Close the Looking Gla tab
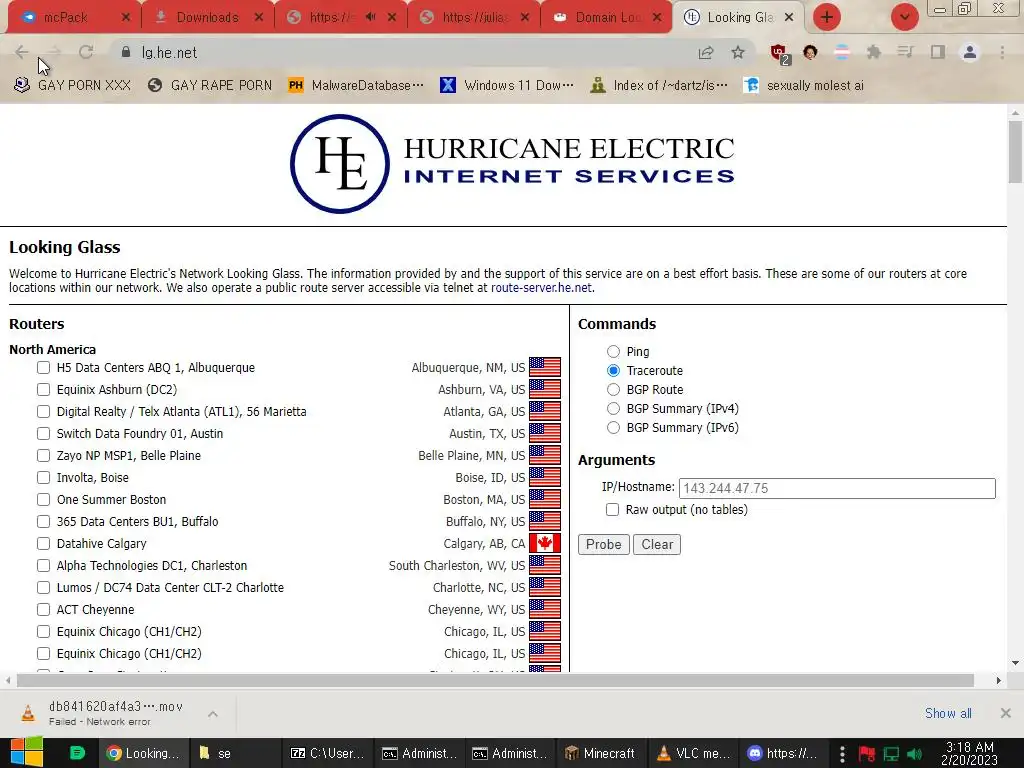The width and height of the screenshot is (1024, 768). [789, 17]
